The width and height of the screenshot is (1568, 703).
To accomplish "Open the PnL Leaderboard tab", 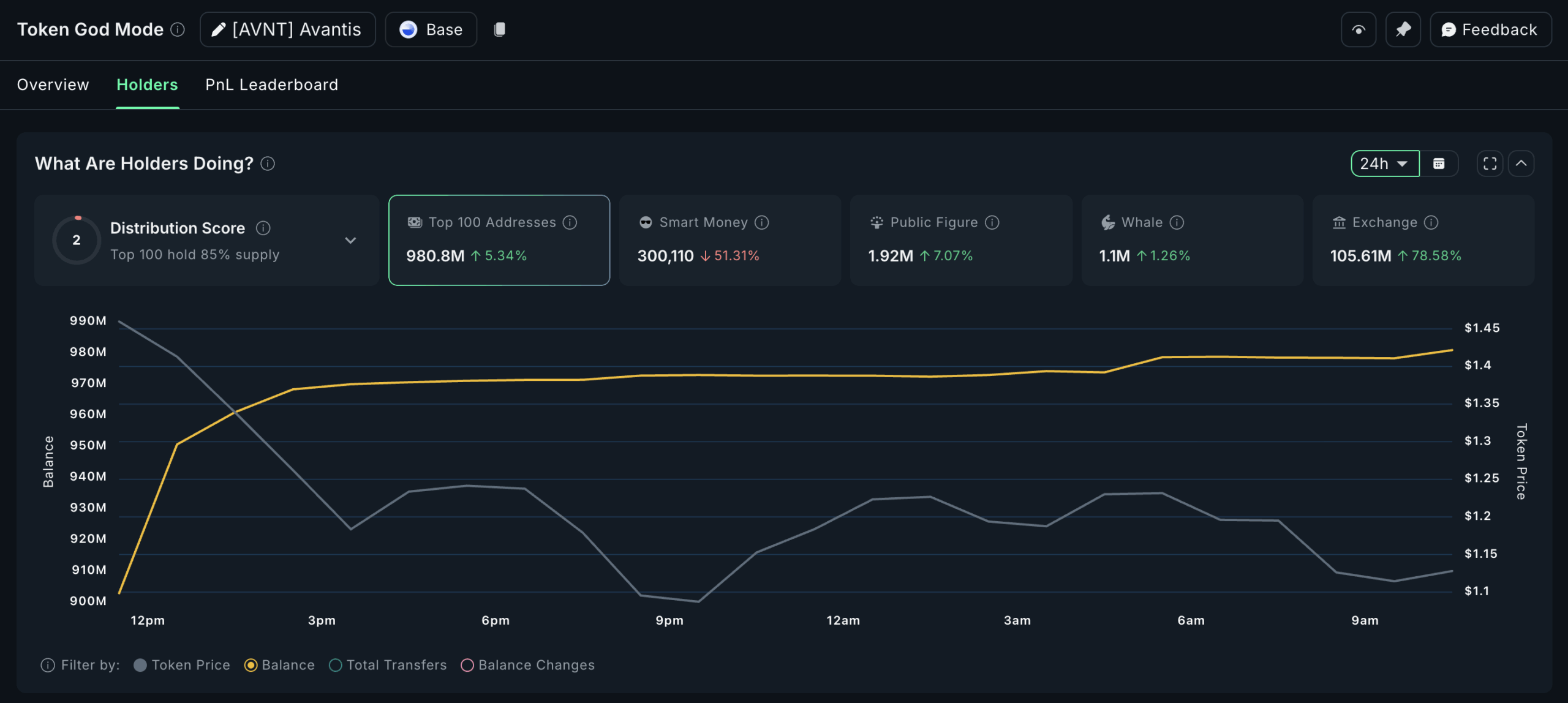I will tap(271, 85).
